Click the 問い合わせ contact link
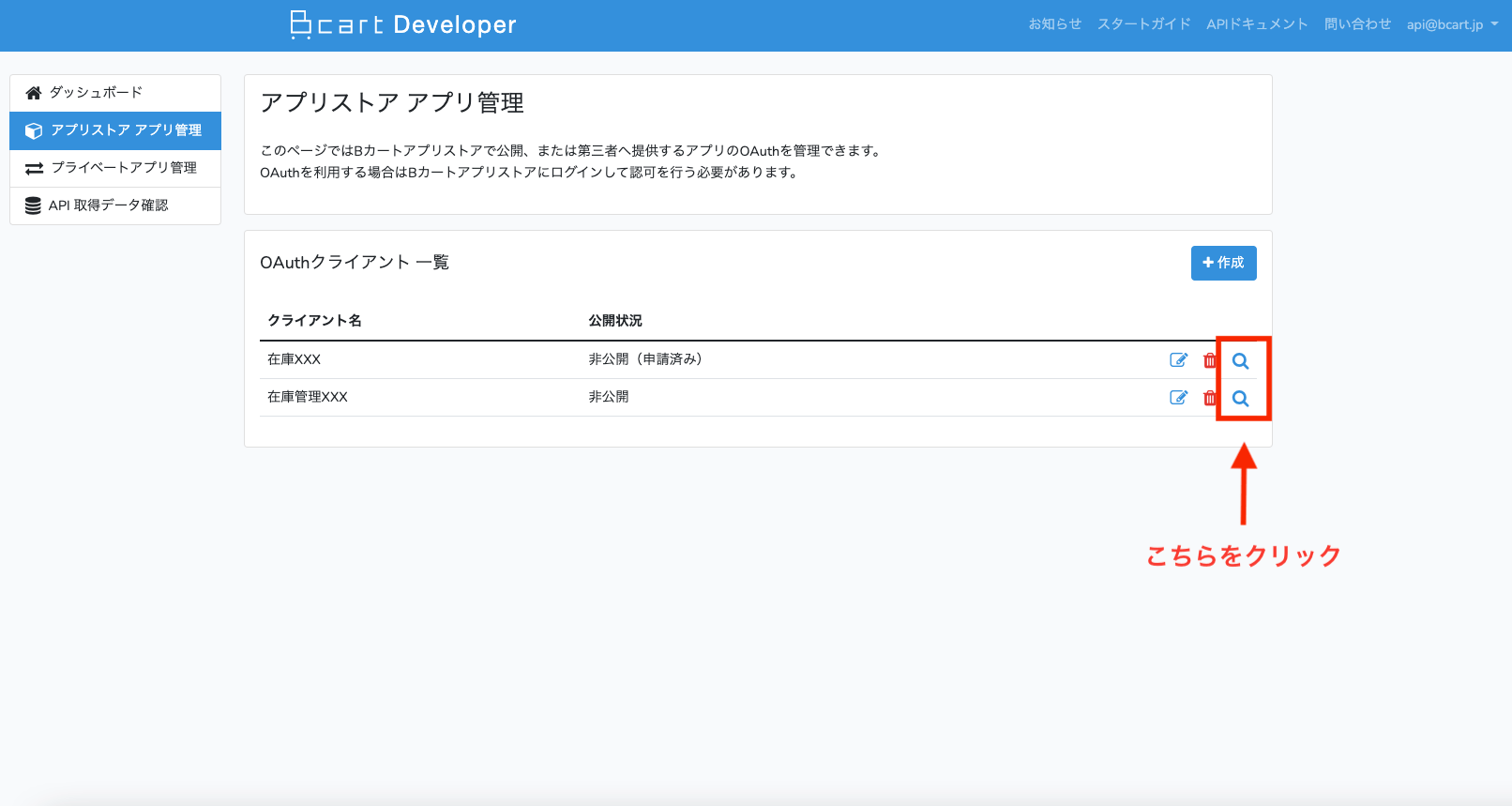This screenshot has height=806, width=1512. point(1357,24)
